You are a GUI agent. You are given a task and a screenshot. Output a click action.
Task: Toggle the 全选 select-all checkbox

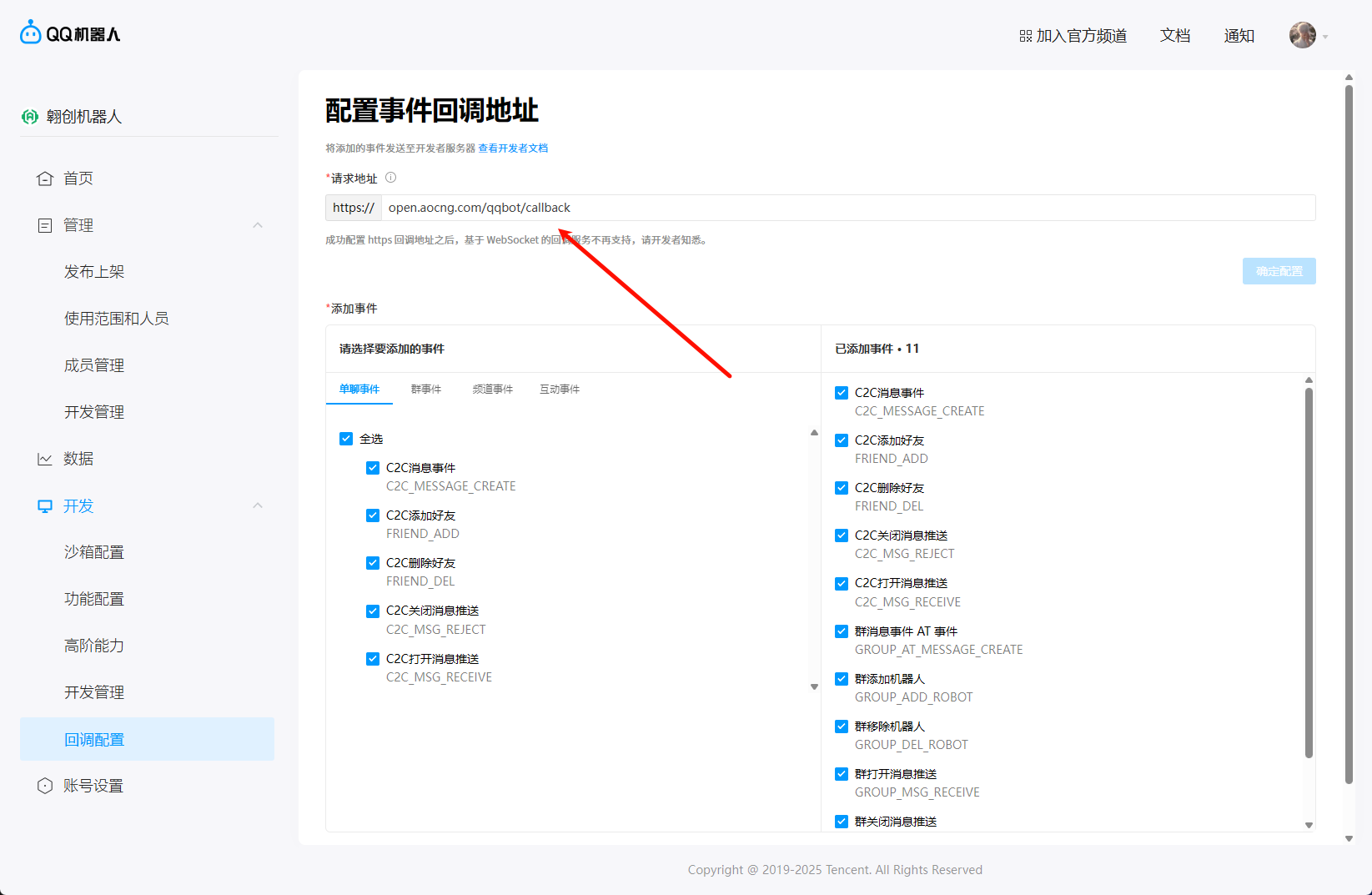tap(346, 439)
